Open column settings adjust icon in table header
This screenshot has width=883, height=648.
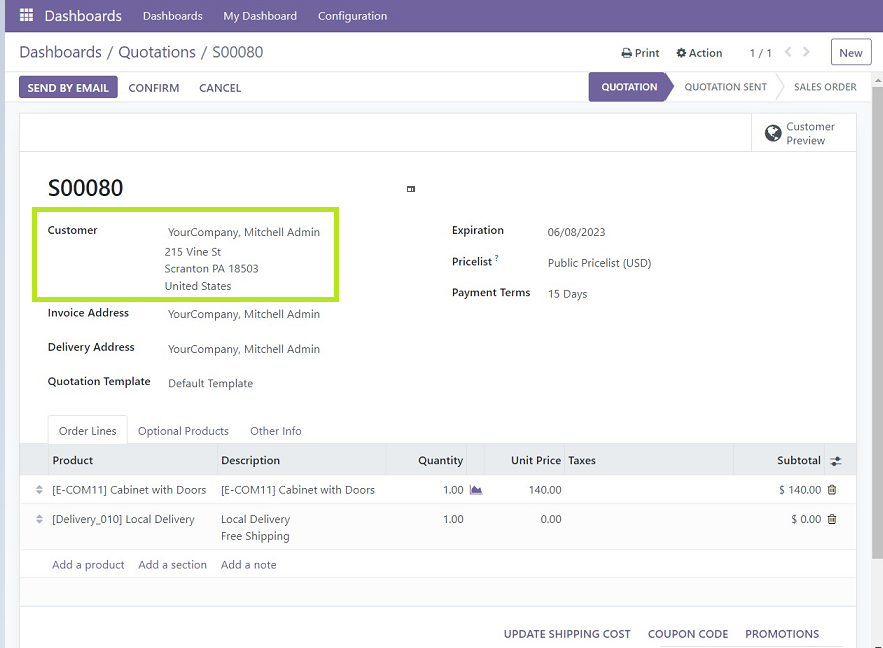[x=836, y=461]
